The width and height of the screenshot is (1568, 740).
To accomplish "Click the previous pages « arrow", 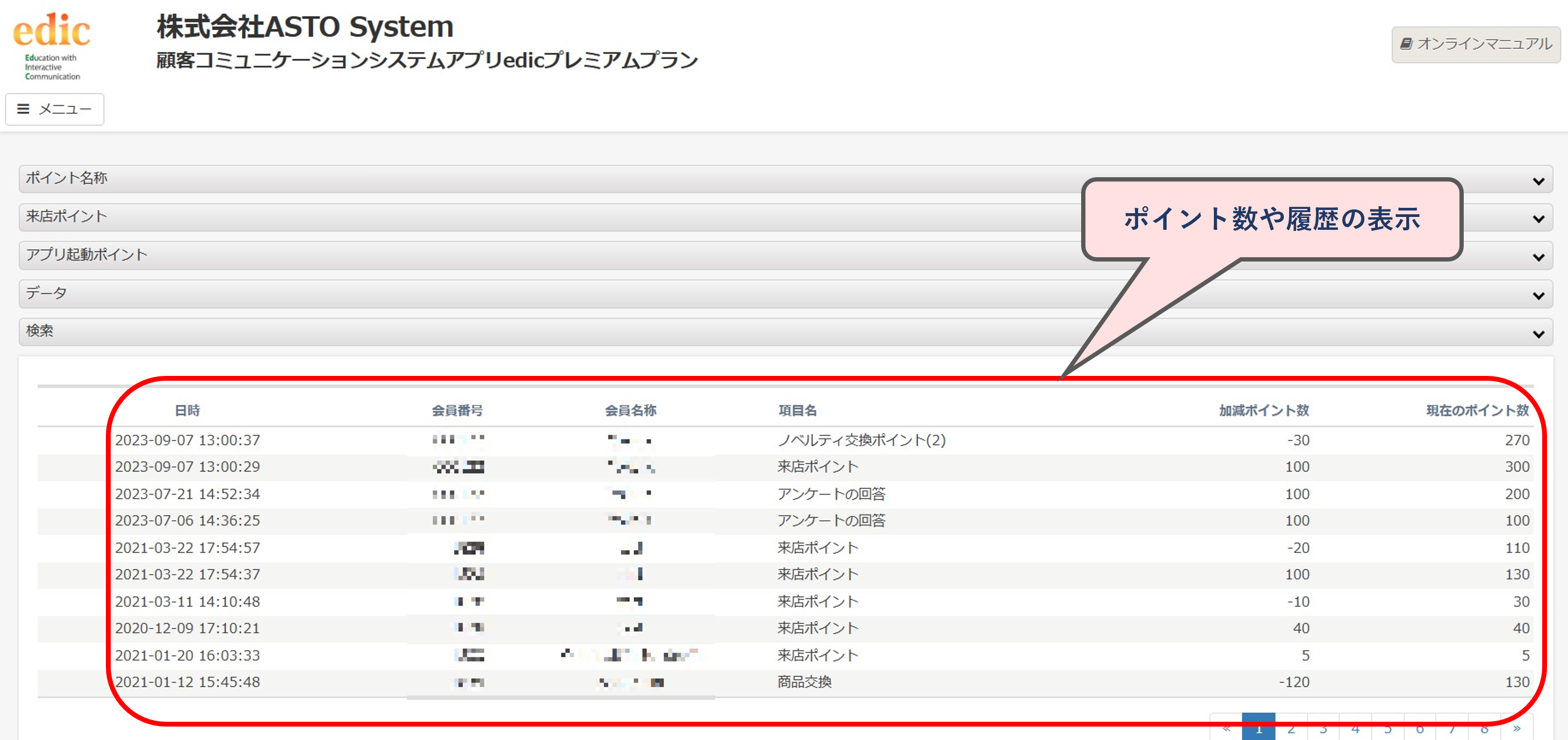I will tap(1226, 728).
